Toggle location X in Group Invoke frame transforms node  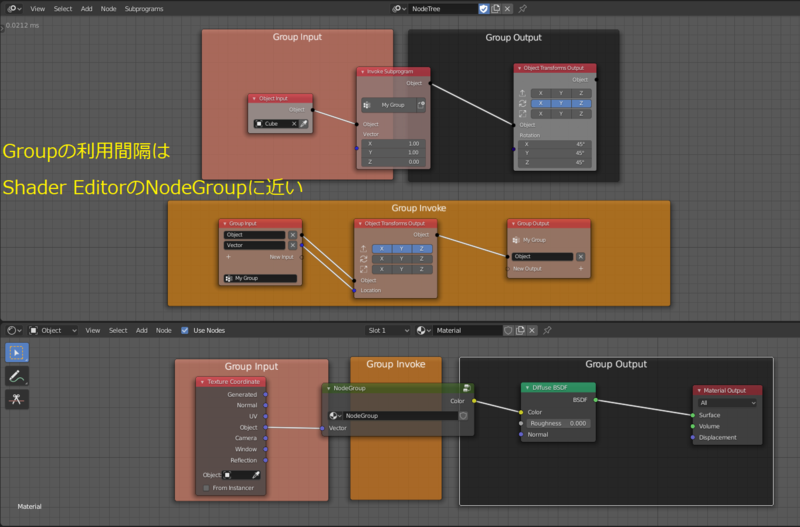[x=382, y=248]
